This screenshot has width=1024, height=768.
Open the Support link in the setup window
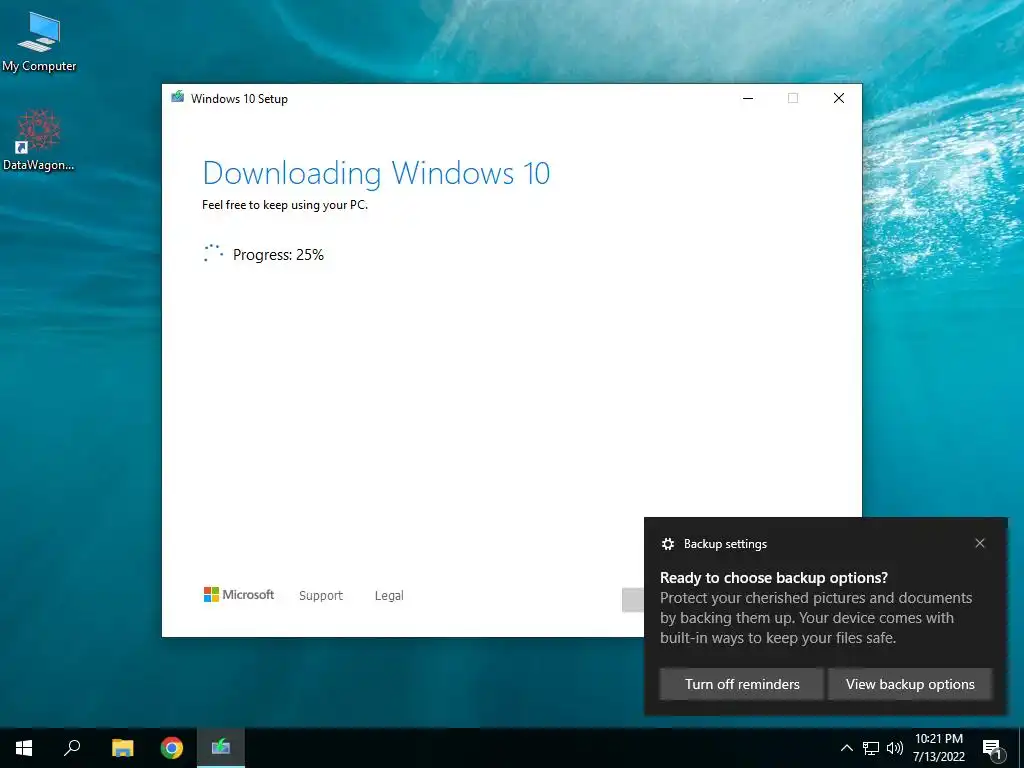(321, 596)
